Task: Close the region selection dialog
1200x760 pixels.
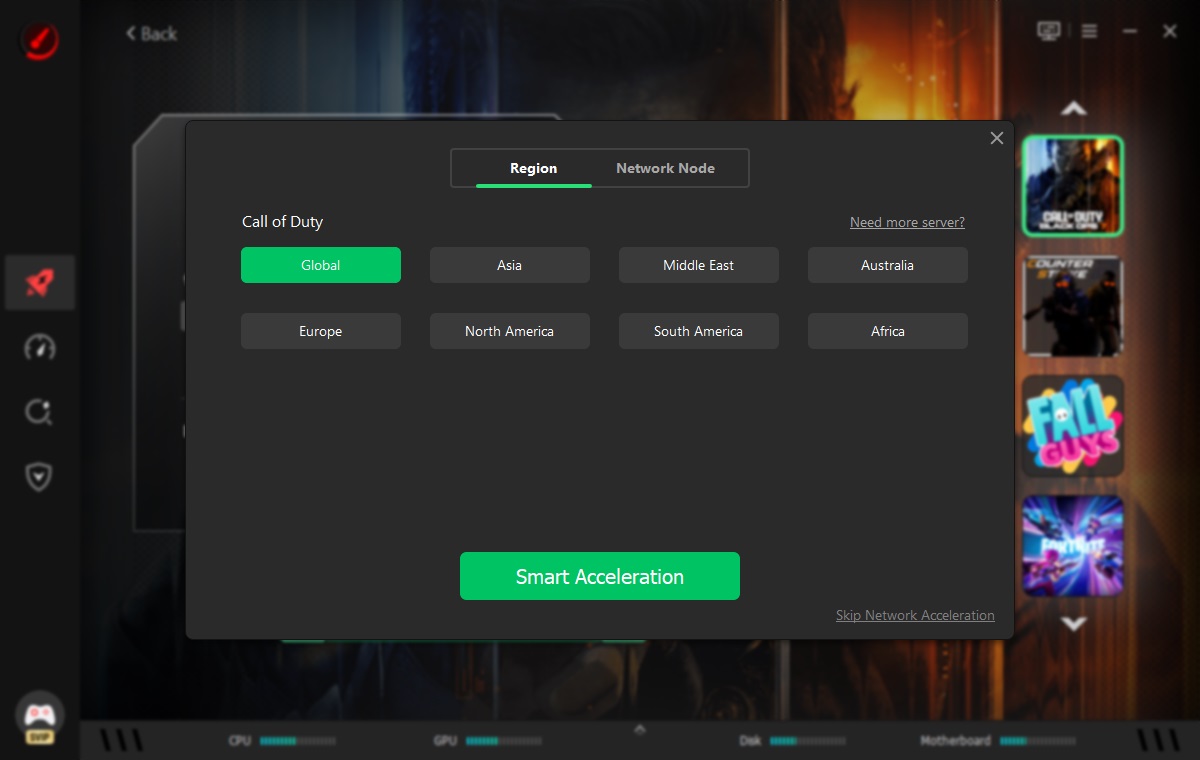Action: 996,138
